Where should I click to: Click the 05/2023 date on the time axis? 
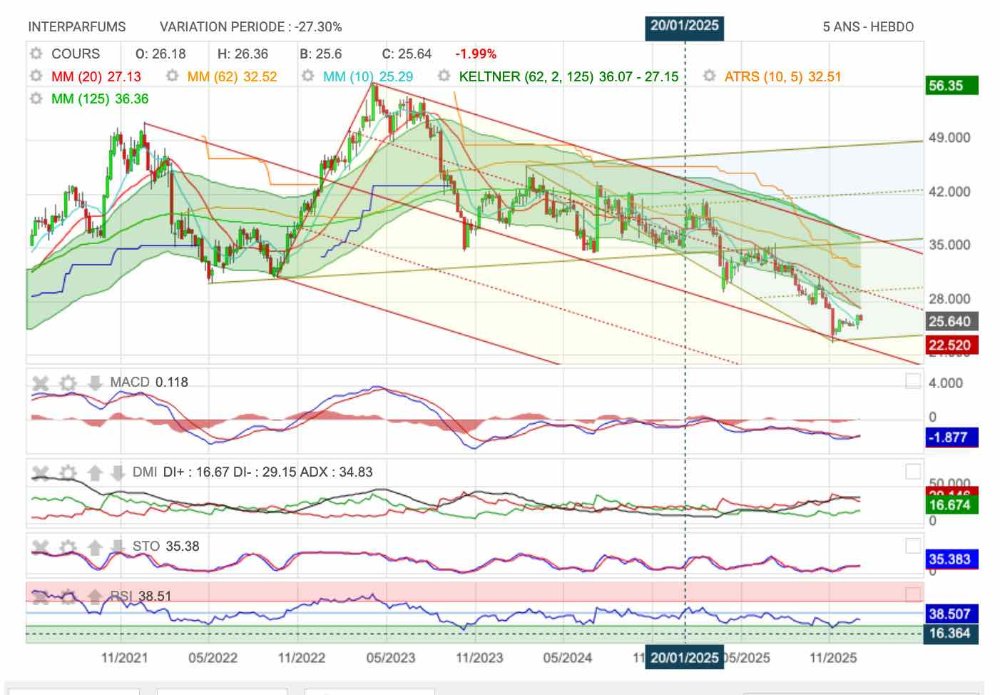pos(390,657)
